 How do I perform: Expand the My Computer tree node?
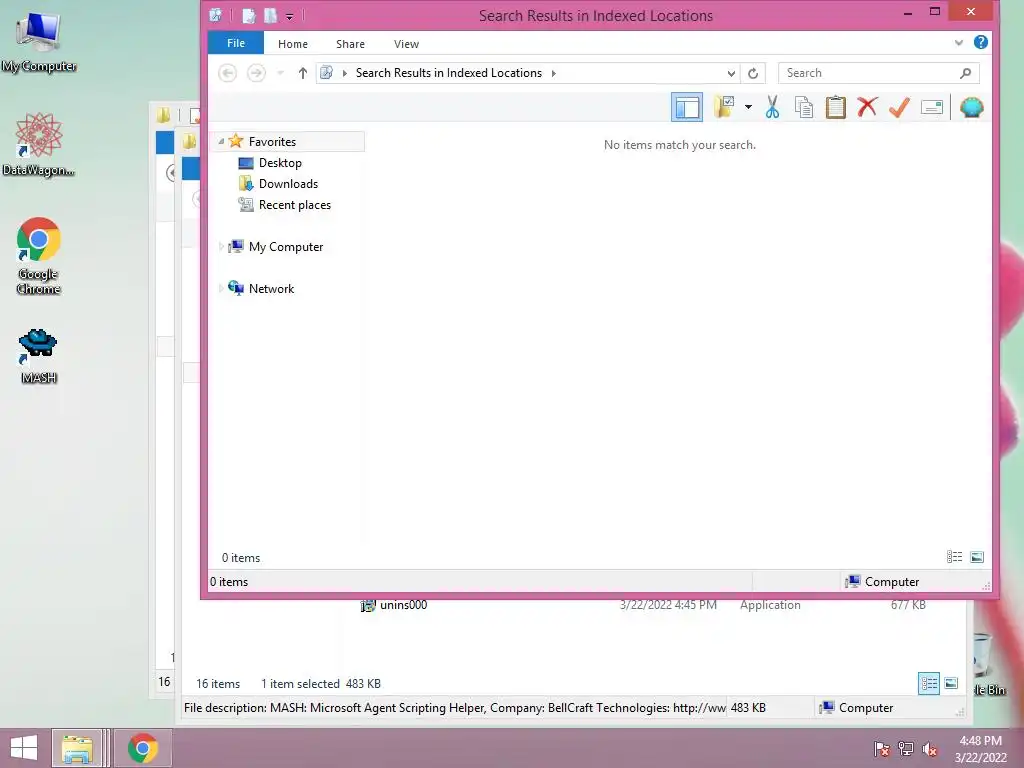point(221,247)
